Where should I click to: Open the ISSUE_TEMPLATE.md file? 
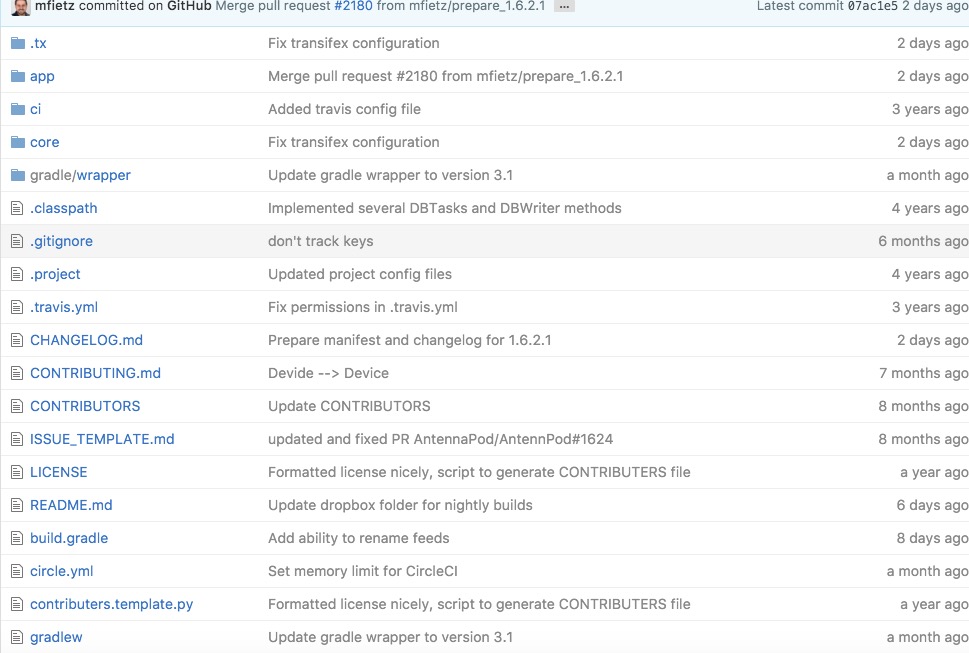(x=102, y=439)
